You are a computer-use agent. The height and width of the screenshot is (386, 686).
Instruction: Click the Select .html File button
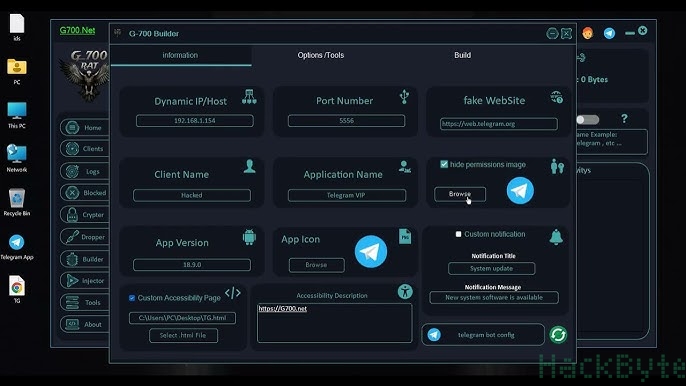point(183,335)
